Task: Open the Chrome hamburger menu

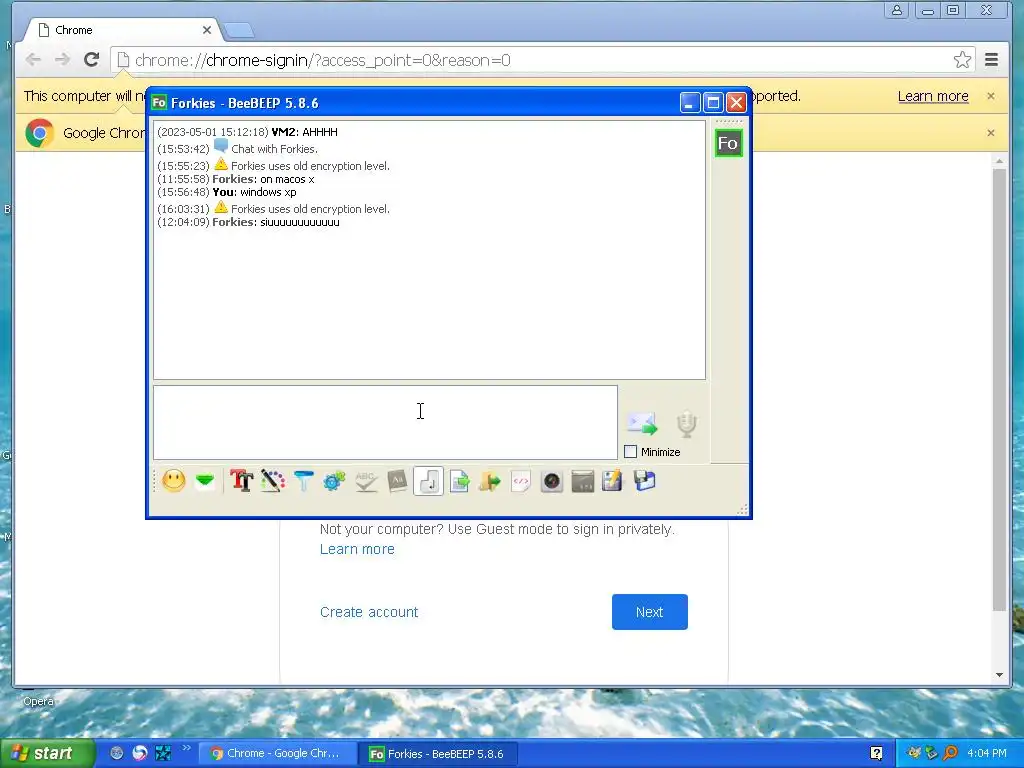Action: click(991, 60)
